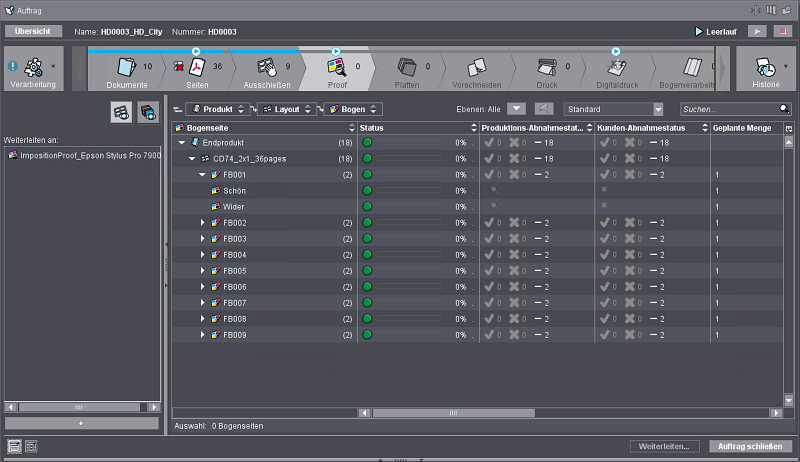Image resolution: width=800 pixels, height=462 pixels.
Task: Click the Verarbeitung gear icon
Action: tap(31, 67)
